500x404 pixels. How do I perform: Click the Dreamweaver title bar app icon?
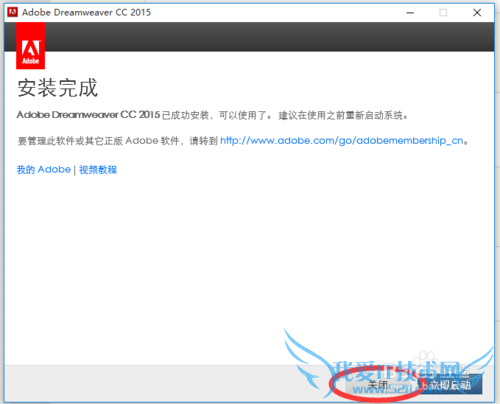coord(13,12)
